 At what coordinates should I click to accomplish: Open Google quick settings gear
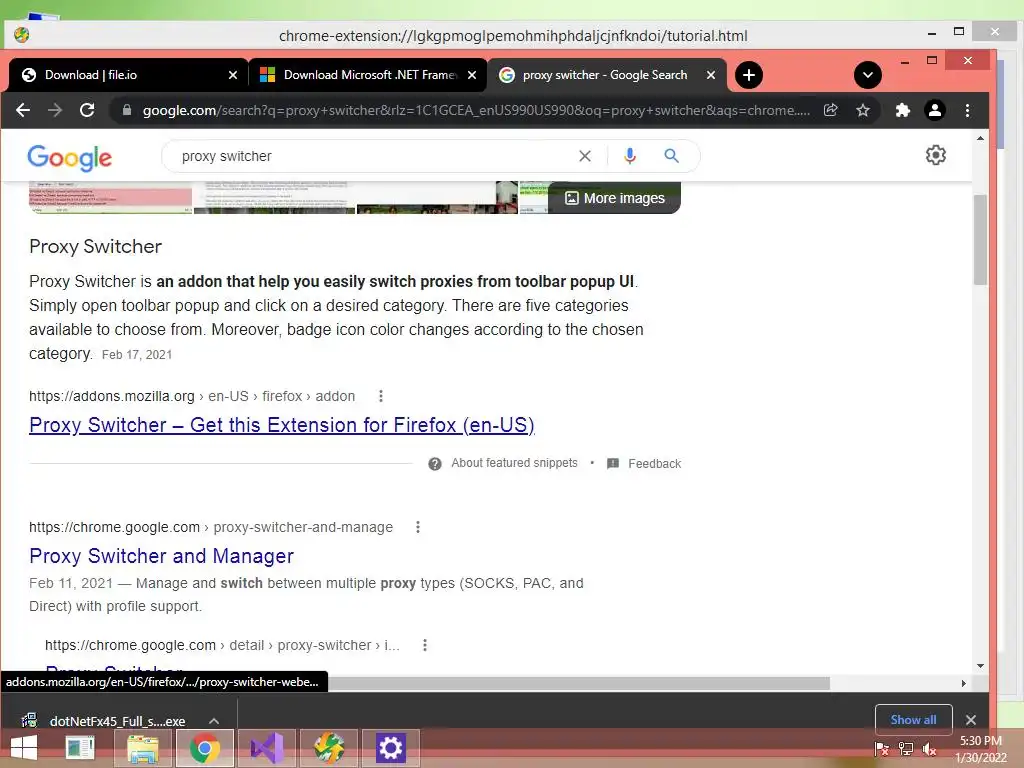click(x=935, y=155)
